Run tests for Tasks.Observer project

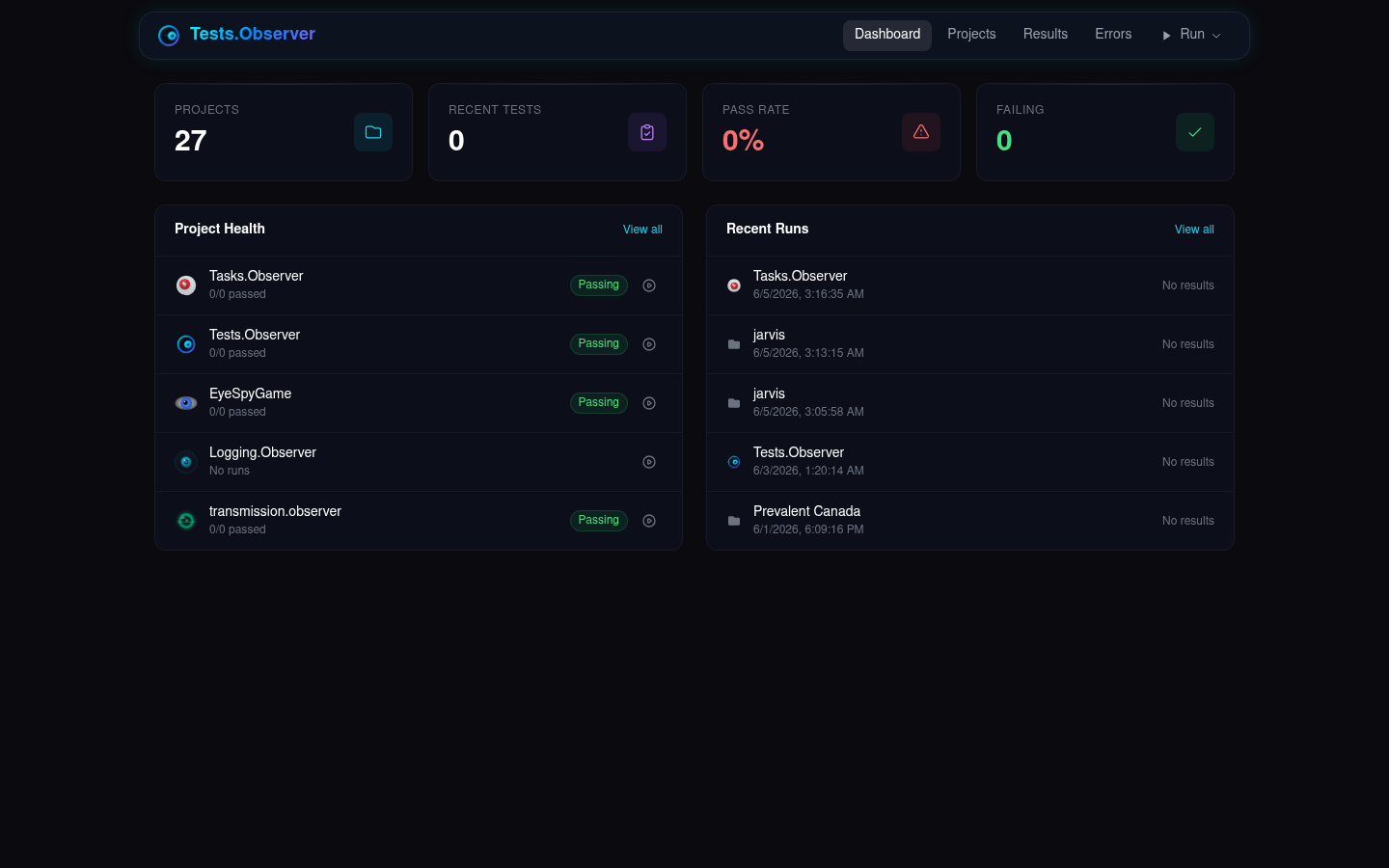pos(649,285)
